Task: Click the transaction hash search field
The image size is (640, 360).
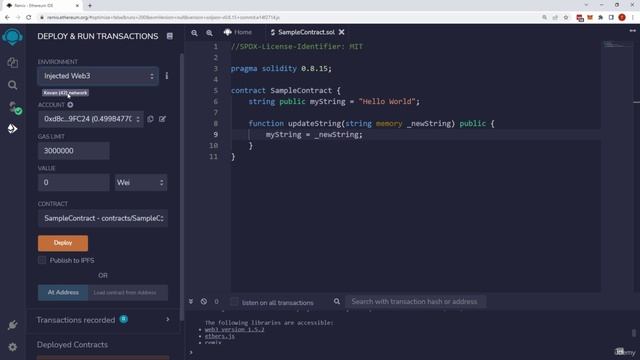Action: tap(416, 302)
